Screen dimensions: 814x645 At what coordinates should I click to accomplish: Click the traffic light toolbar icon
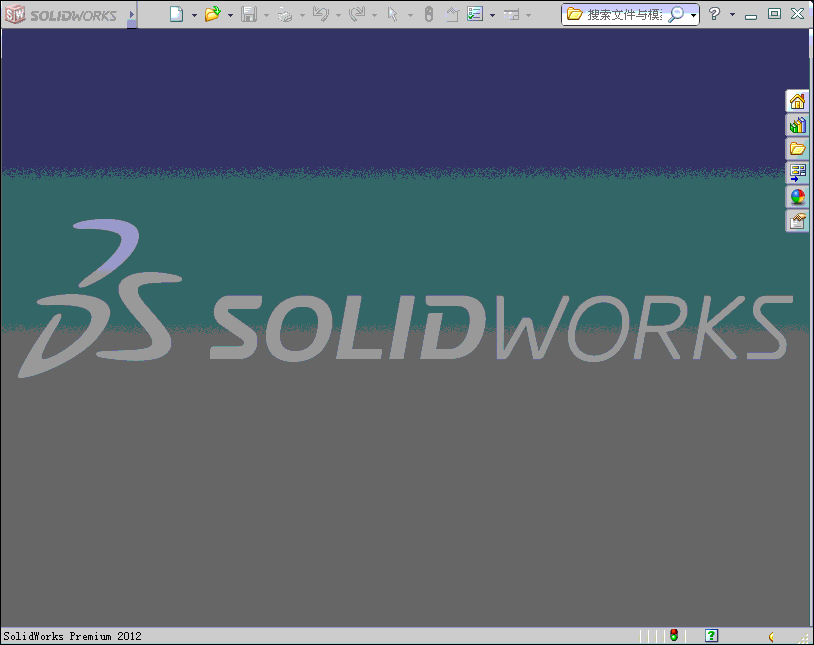pyautogui.click(x=429, y=14)
